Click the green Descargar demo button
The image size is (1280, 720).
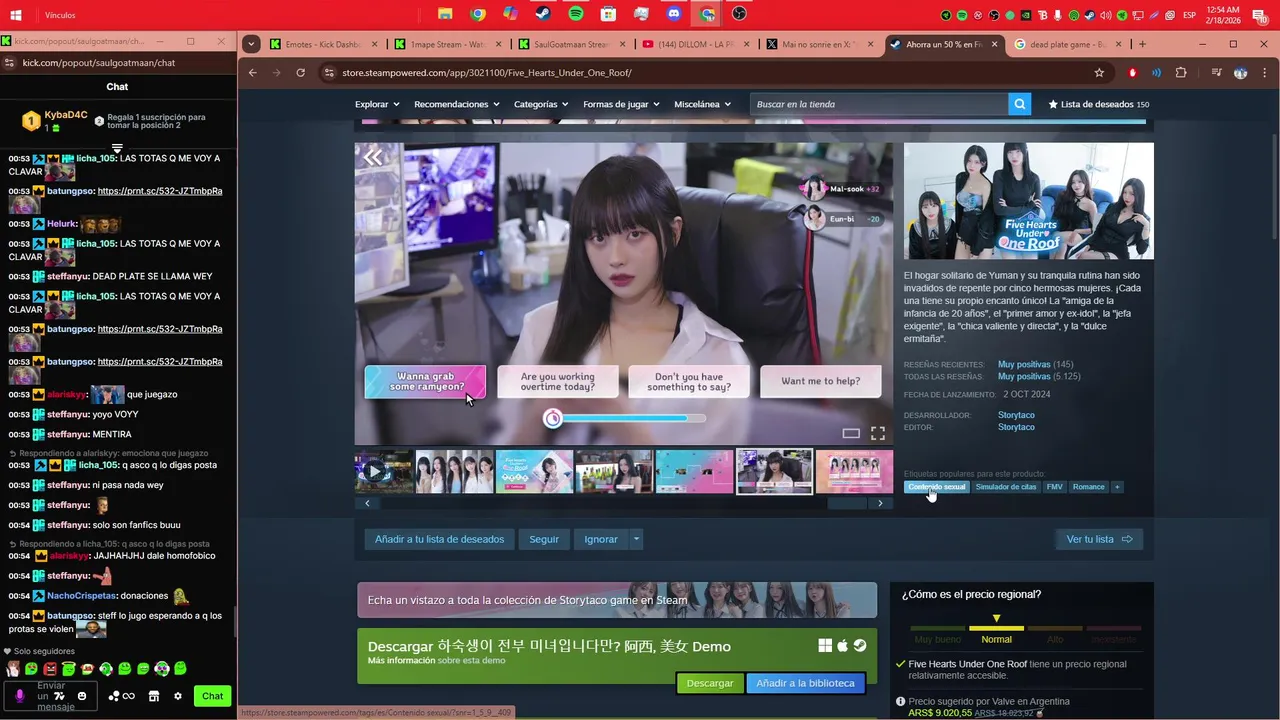pos(710,683)
